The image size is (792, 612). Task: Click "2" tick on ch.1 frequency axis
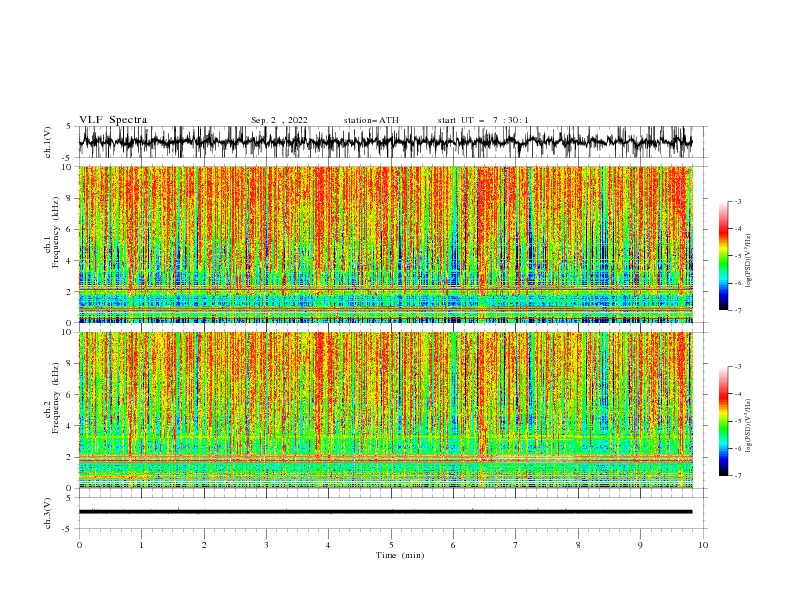tap(69, 292)
